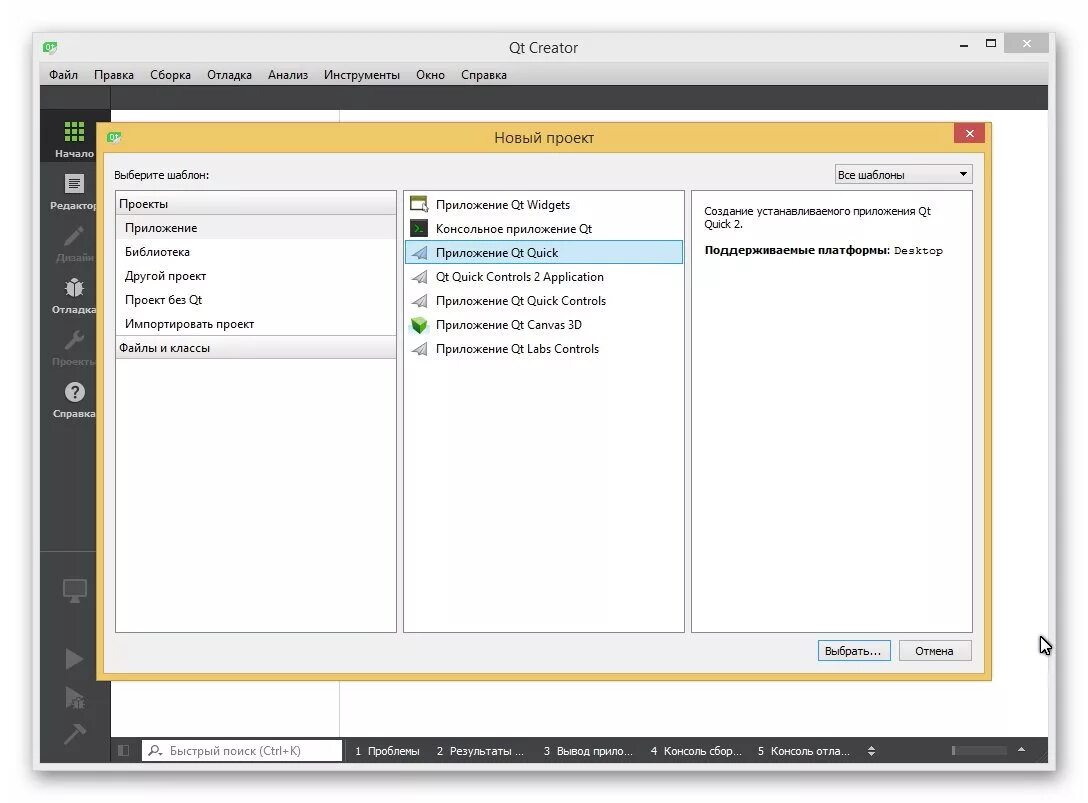Close the Новый проект dialog
The height and width of the screenshot is (803, 1088).
pyautogui.click(x=969, y=133)
